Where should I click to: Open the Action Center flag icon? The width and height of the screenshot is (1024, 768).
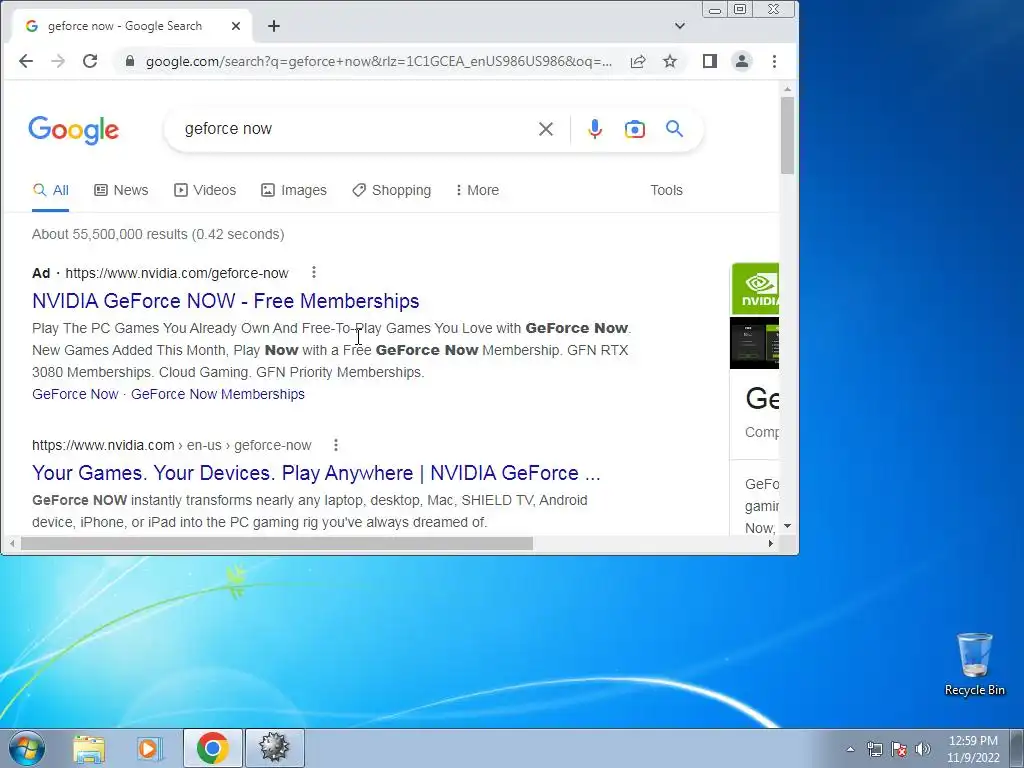tap(899, 749)
